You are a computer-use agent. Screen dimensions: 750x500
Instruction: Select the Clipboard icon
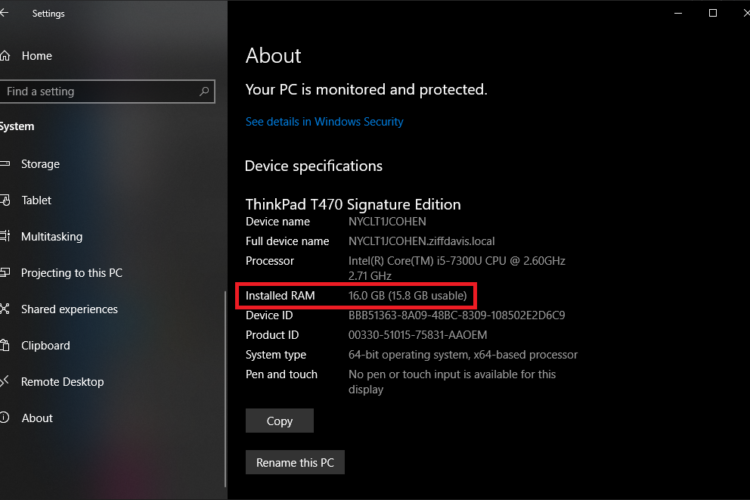point(4,346)
